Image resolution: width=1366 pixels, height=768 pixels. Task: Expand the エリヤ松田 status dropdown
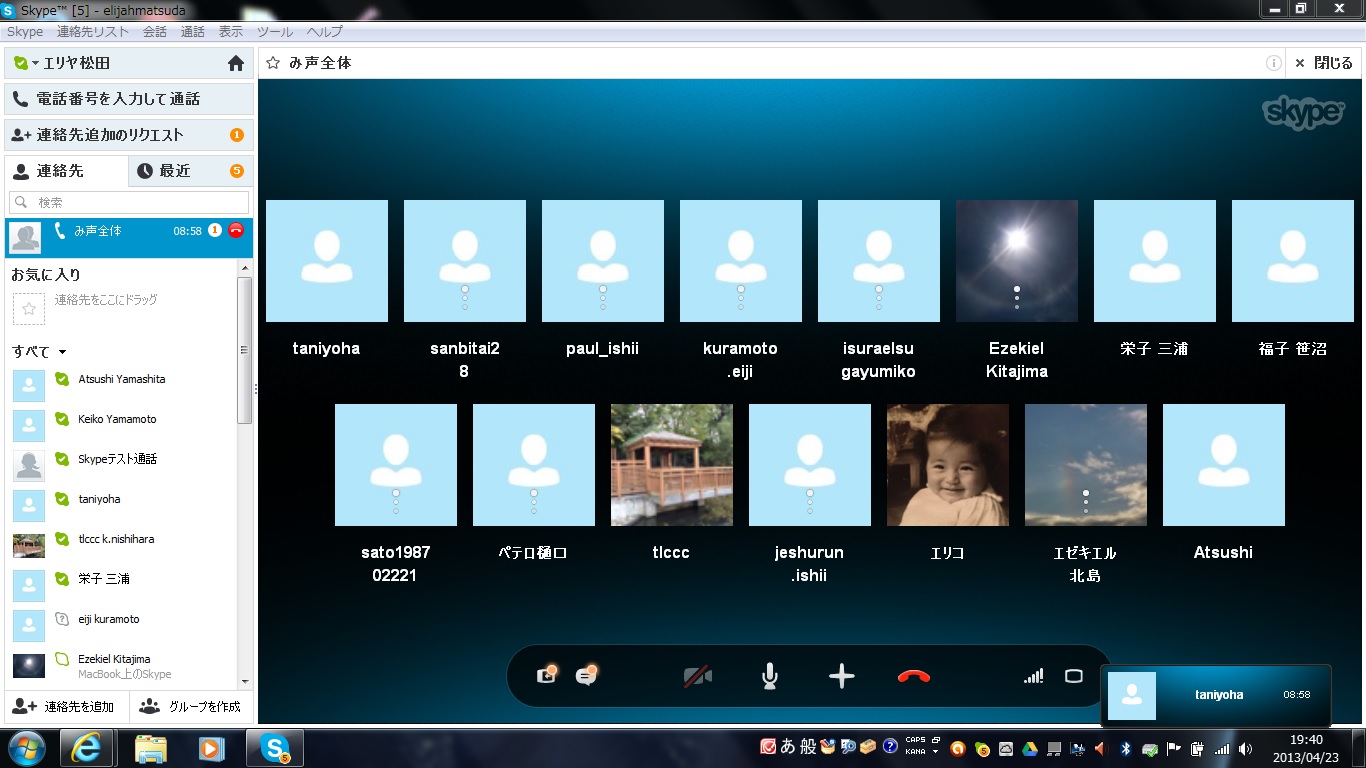coord(35,63)
